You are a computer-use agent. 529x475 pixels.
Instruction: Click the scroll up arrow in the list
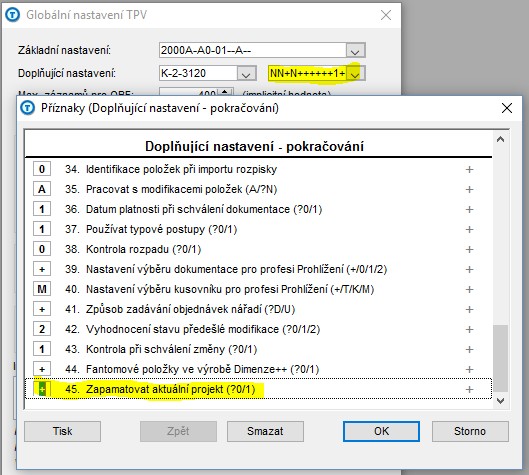click(500, 139)
